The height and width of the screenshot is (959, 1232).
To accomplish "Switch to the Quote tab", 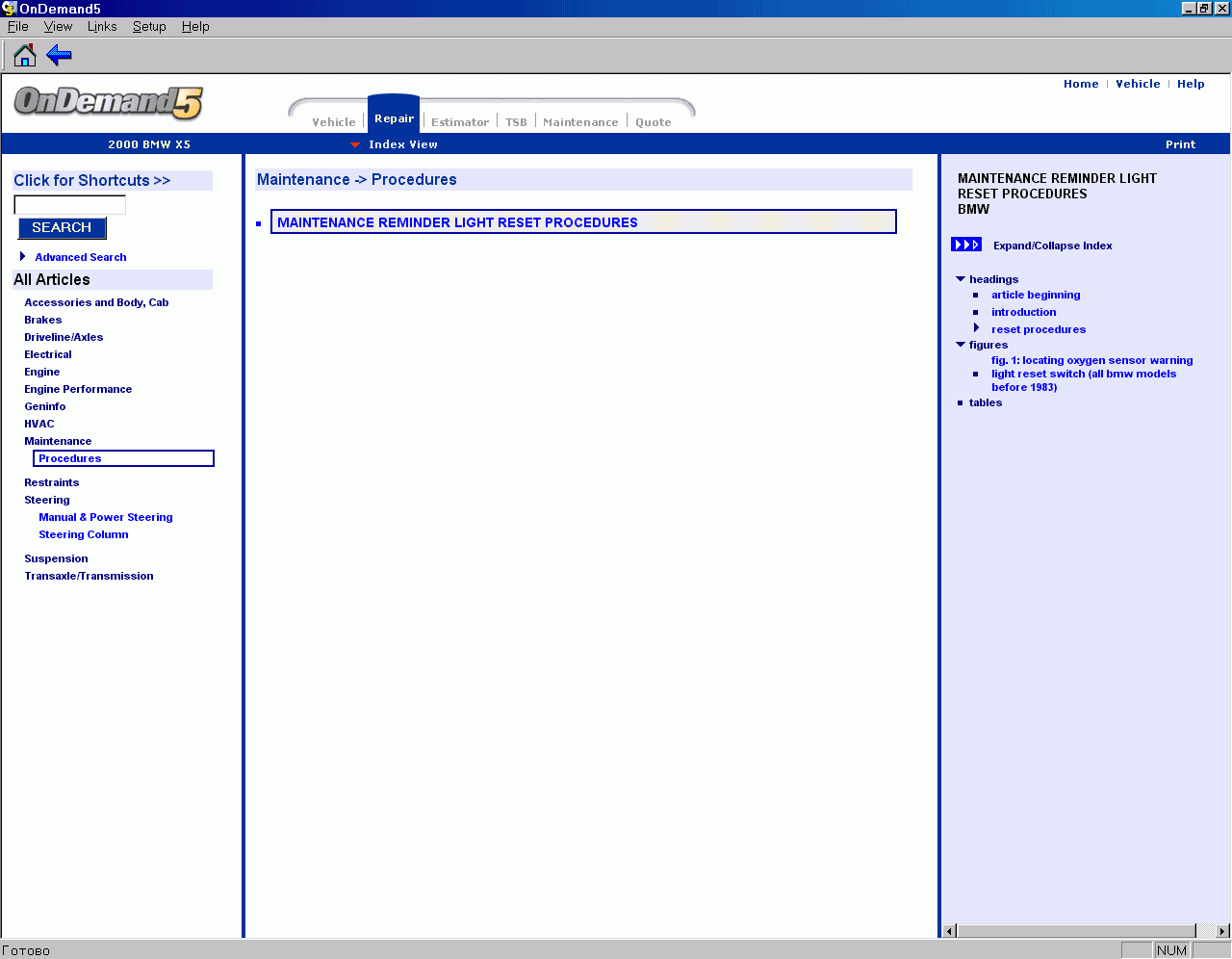I will (653, 122).
